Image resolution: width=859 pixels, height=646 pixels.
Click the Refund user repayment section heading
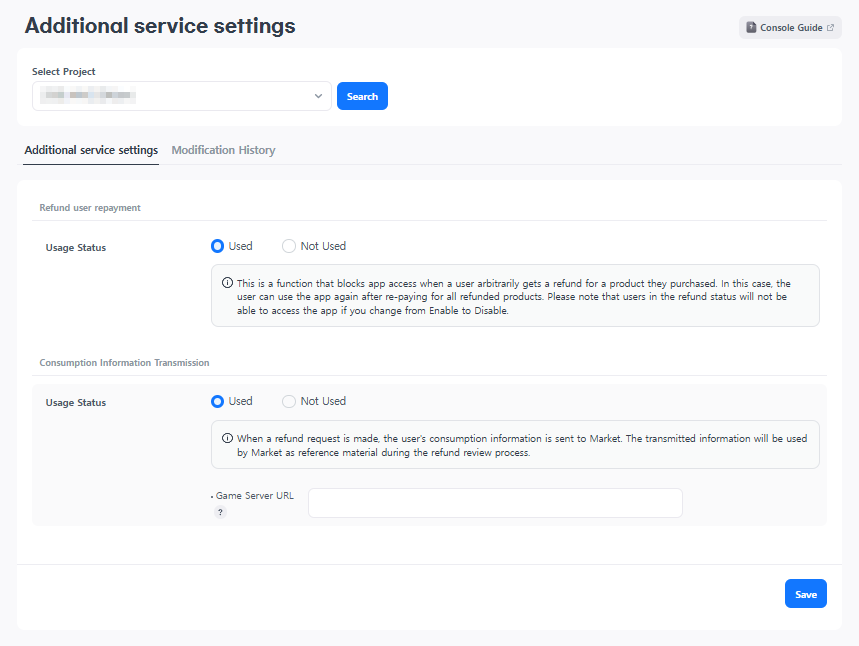pos(90,208)
